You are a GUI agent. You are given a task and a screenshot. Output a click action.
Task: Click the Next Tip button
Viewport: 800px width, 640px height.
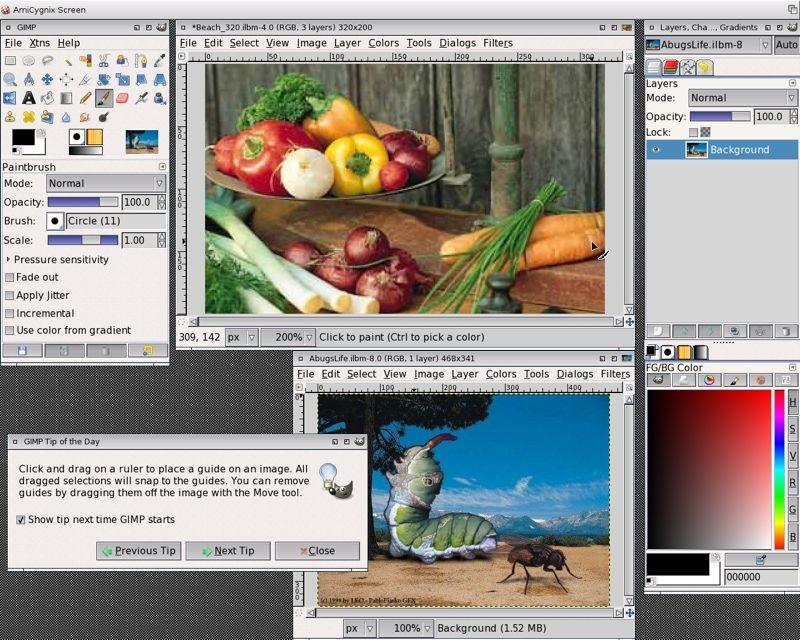coord(228,551)
